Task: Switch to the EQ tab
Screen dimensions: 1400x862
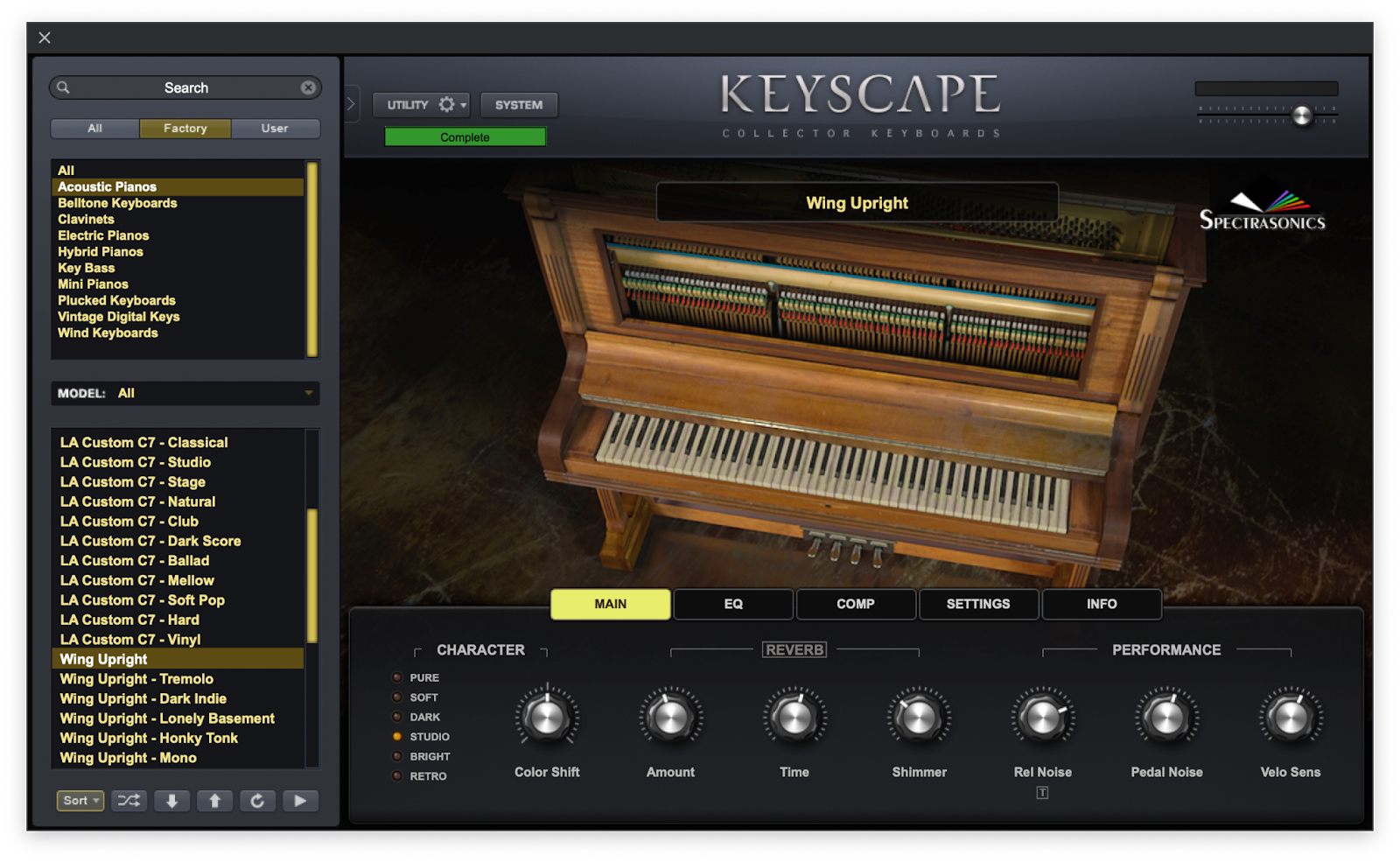Action: point(733,604)
